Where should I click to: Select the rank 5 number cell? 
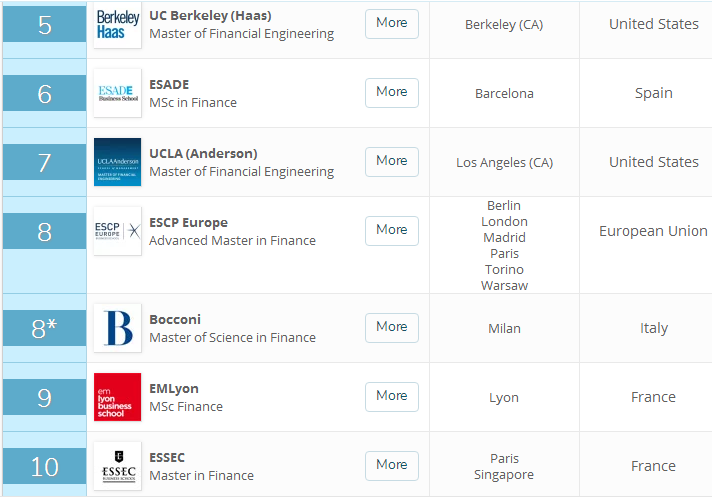click(x=44, y=25)
